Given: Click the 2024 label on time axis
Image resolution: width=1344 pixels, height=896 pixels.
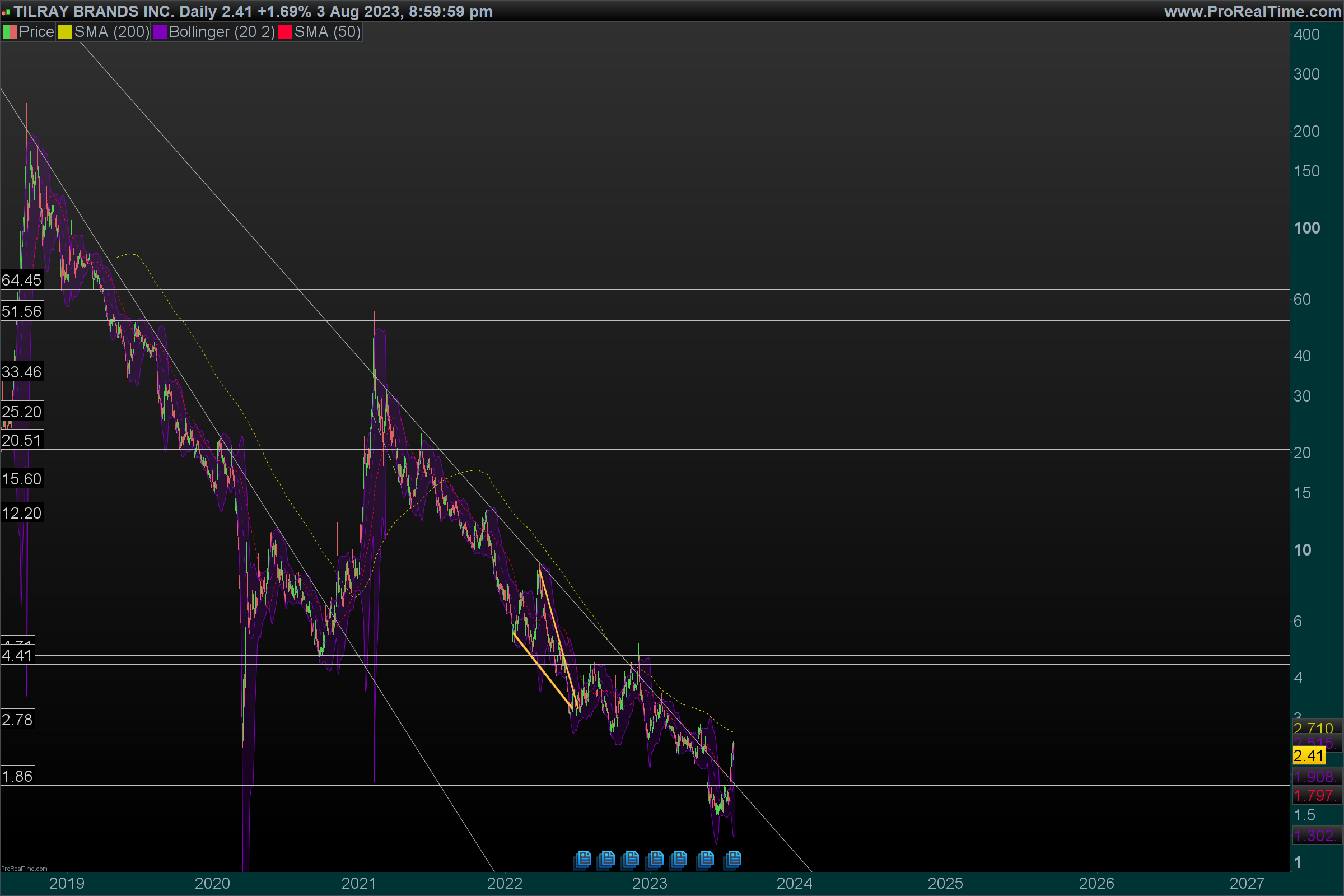Looking at the screenshot, I should pos(794,884).
